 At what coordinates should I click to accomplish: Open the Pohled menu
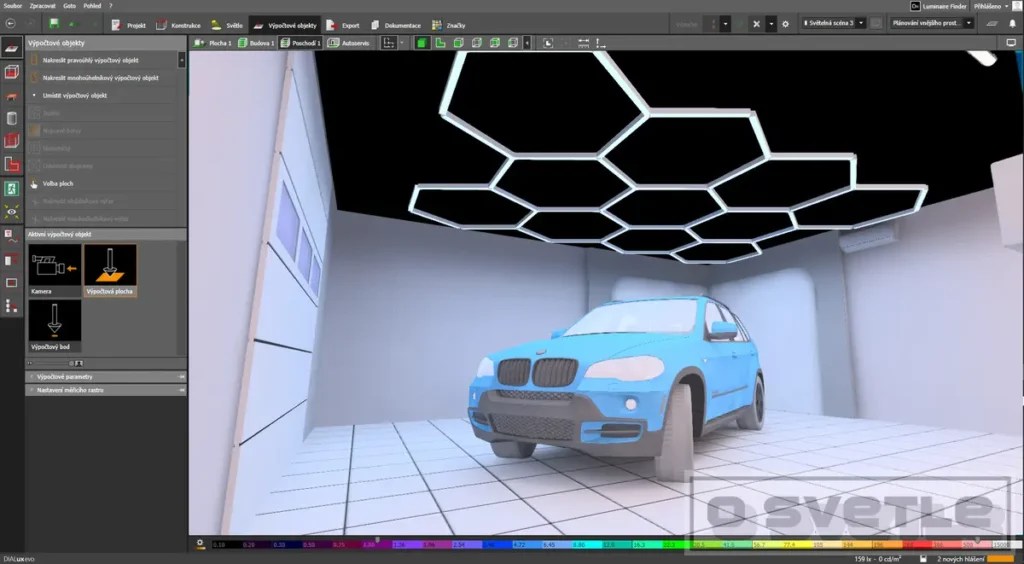pyautogui.click(x=92, y=5)
